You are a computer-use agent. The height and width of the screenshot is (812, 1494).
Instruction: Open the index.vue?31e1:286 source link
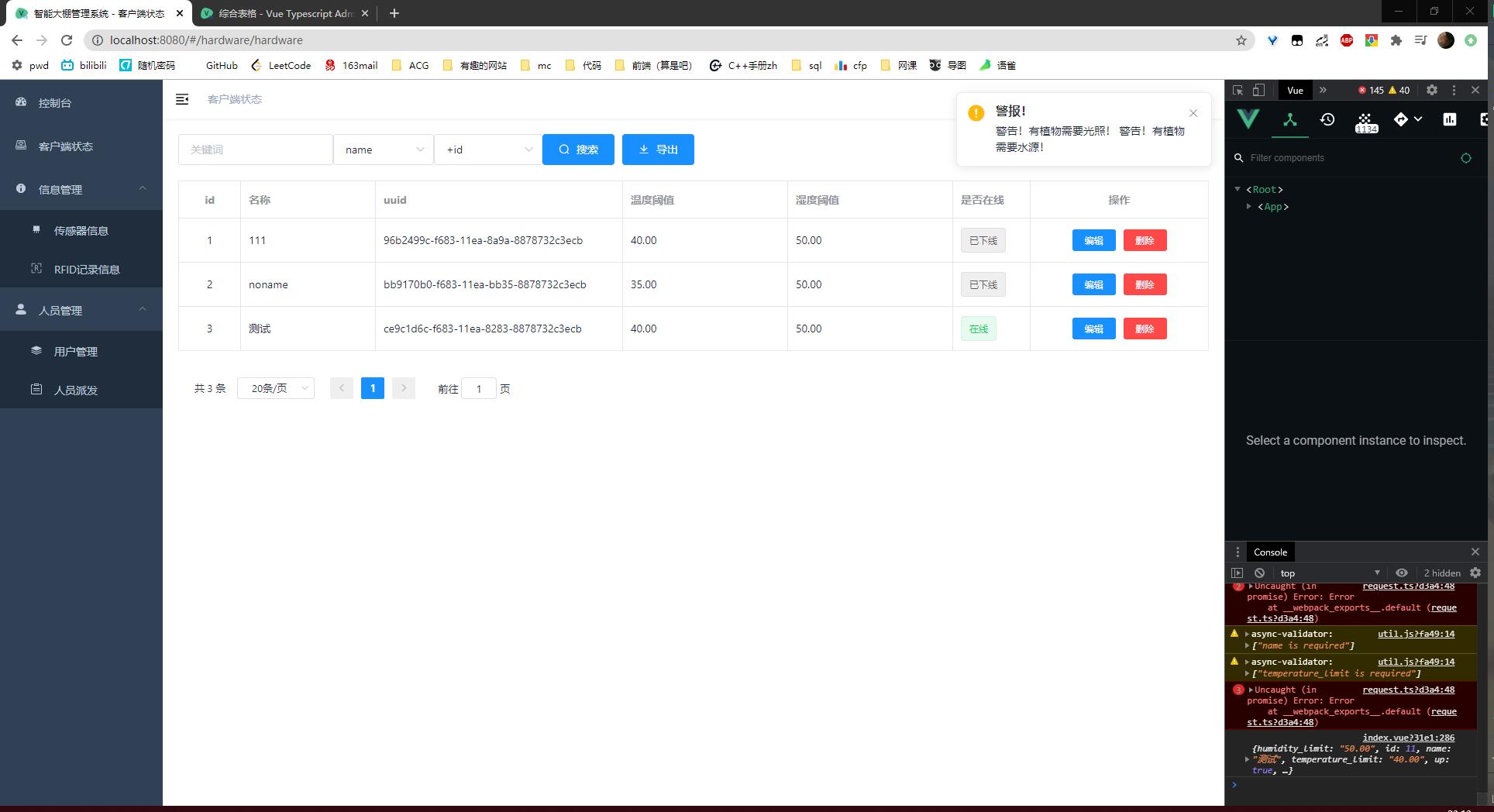point(1408,738)
